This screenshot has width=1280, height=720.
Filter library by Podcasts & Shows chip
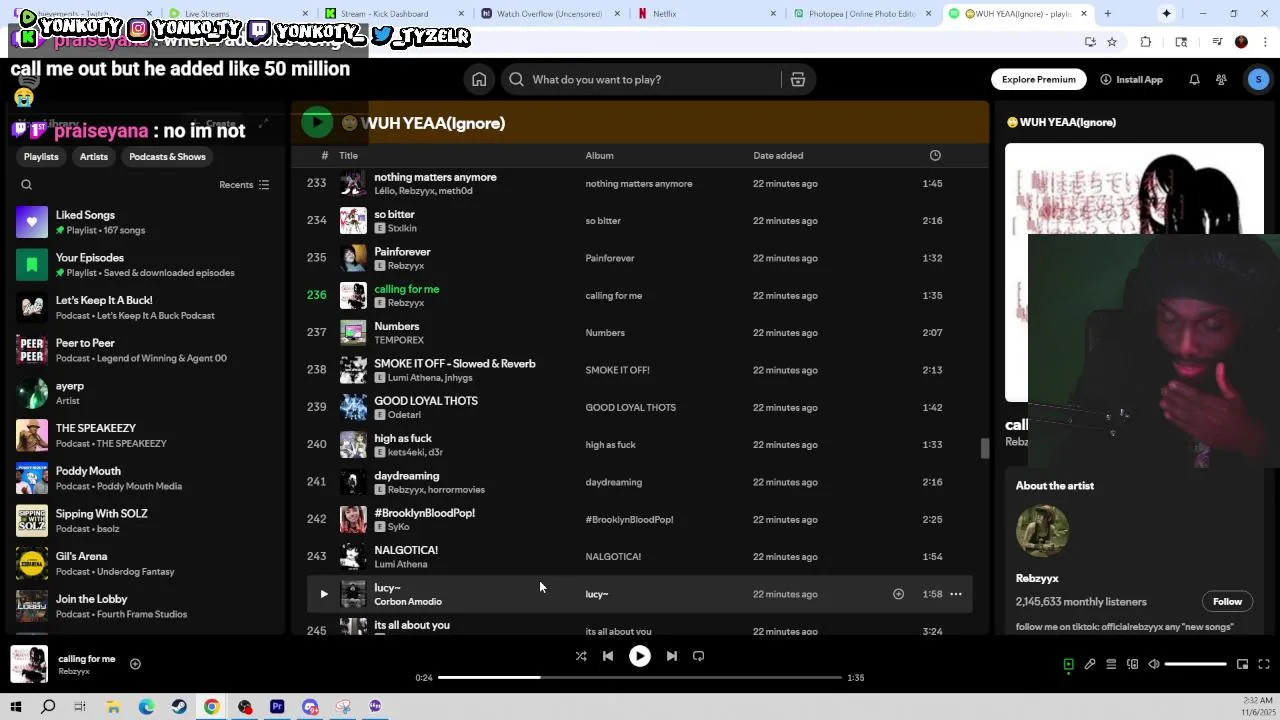167,157
